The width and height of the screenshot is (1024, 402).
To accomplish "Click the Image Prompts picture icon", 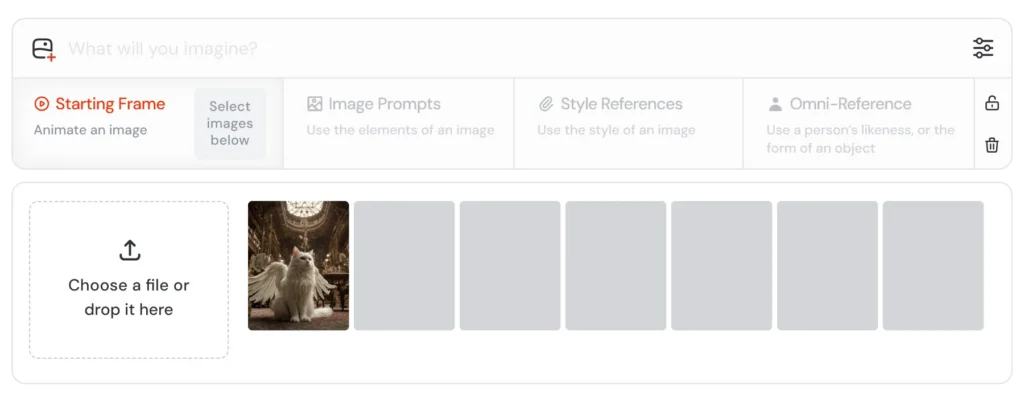I will coord(315,104).
